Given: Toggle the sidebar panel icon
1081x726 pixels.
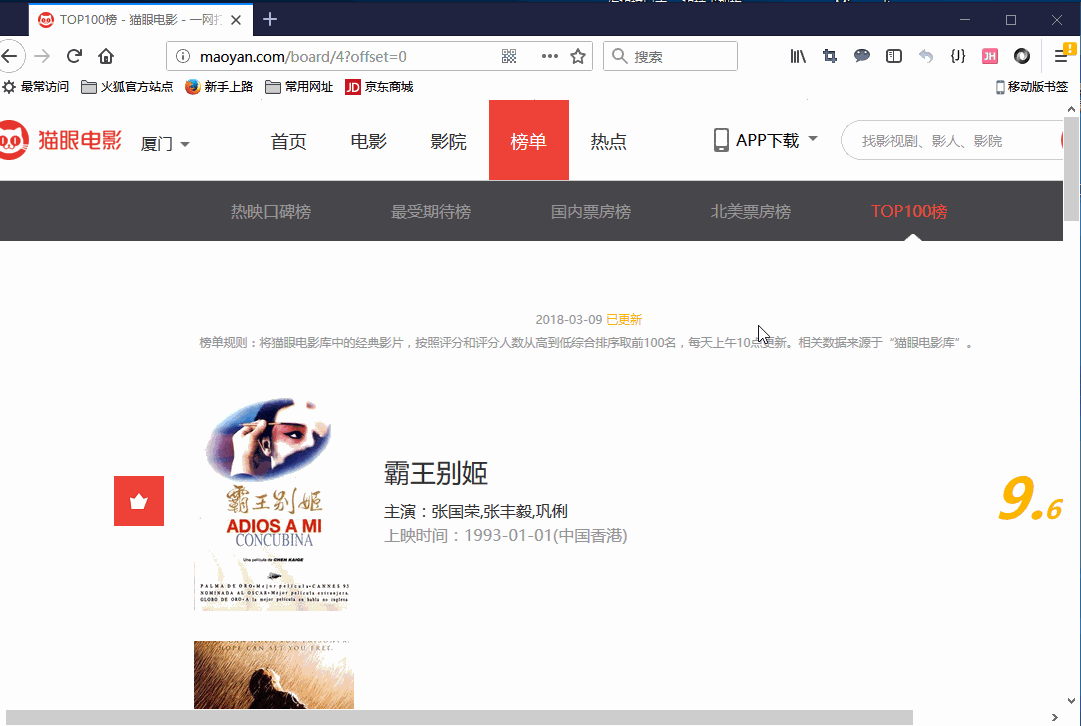Looking at the screenshot, I should [893, 57].
